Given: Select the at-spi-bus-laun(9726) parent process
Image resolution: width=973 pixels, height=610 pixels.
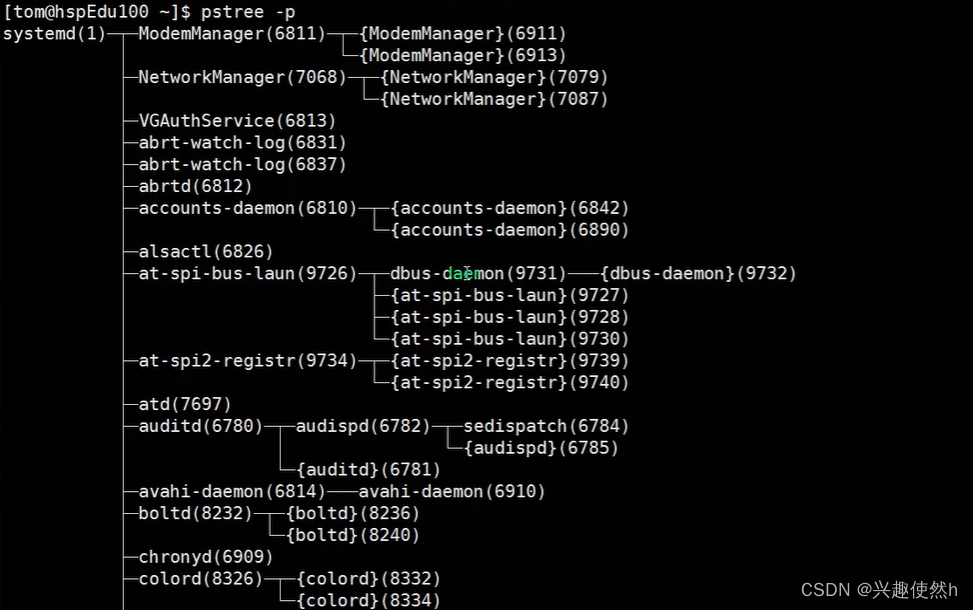Looking at the screenshot, I should click(247, 273).
